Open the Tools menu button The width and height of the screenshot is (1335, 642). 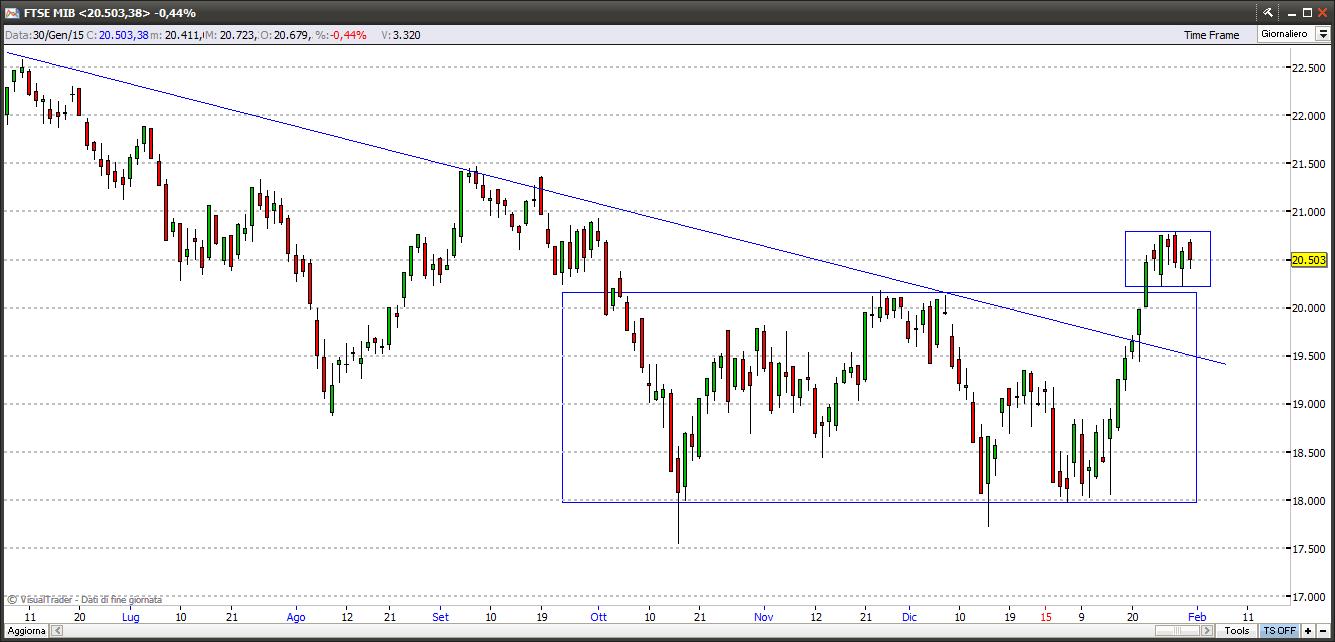[x=1237, y=630]
